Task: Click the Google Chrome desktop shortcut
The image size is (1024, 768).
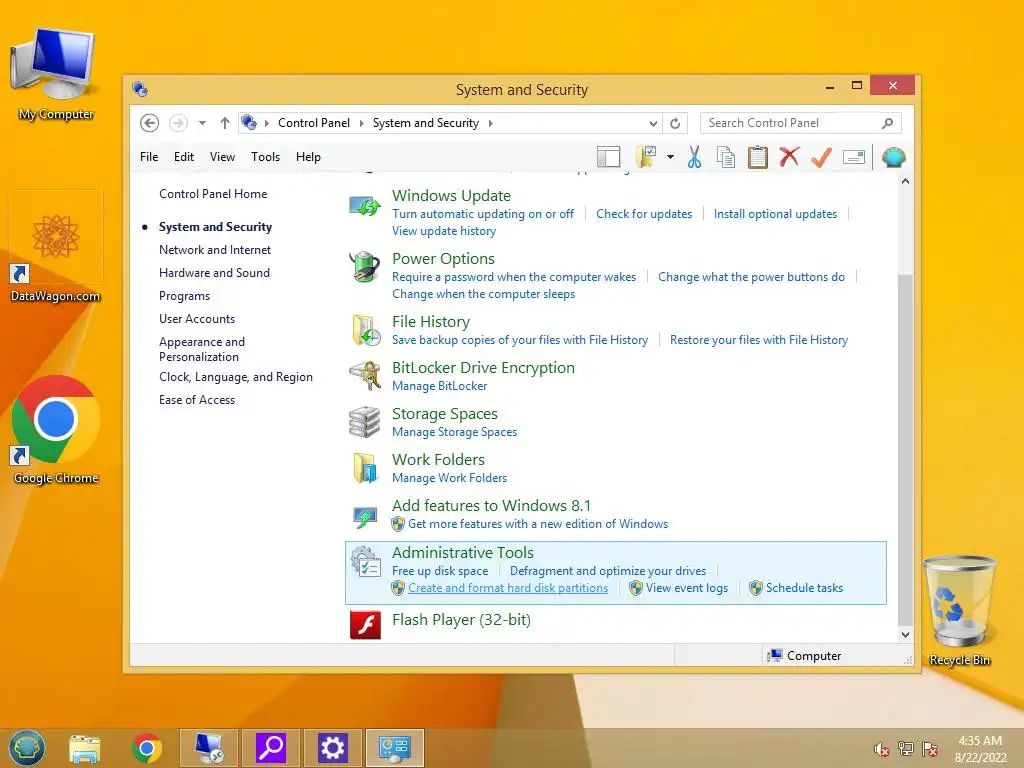Action: 56,430
